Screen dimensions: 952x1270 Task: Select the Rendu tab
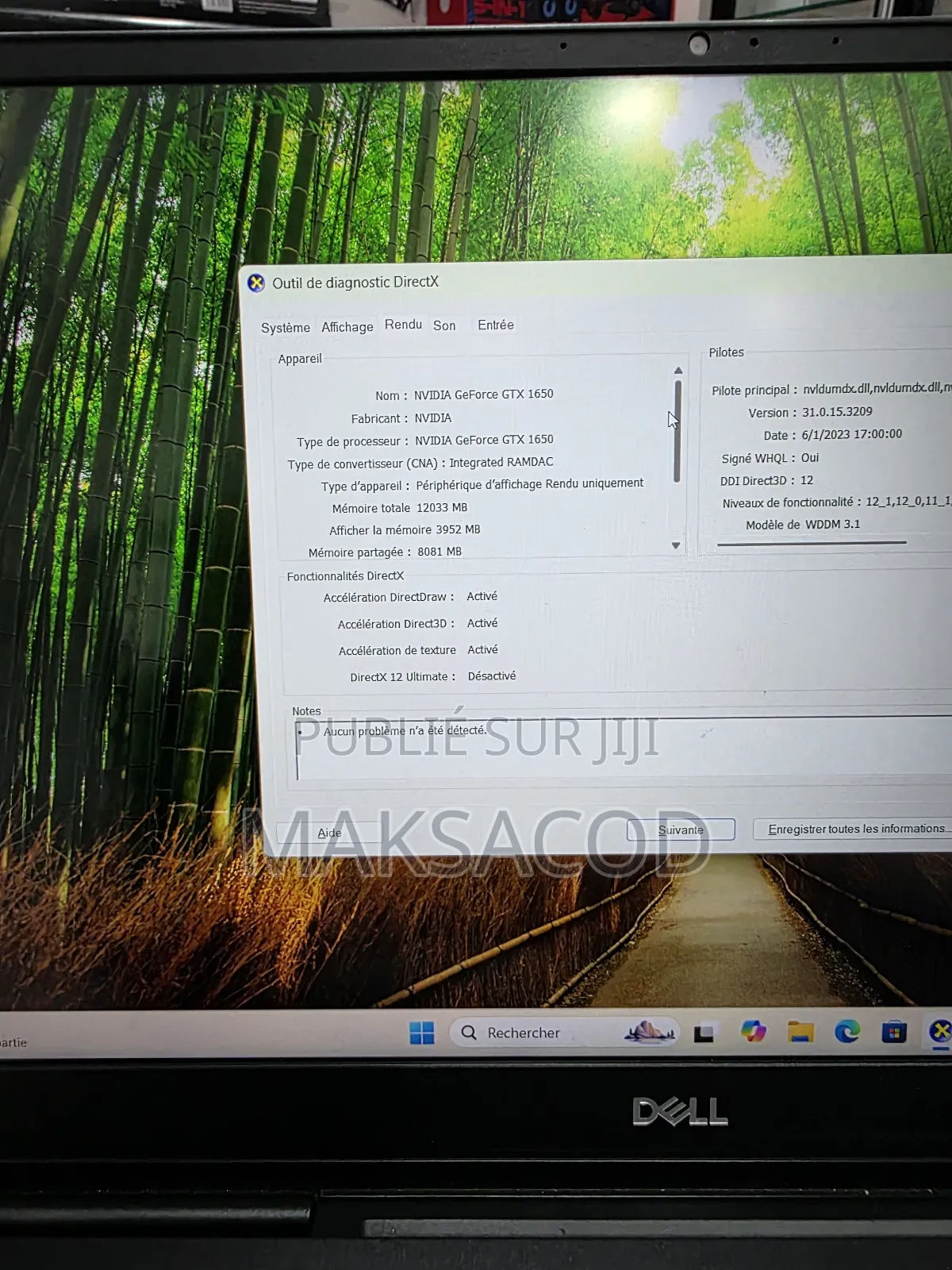[x=403, y=325]
